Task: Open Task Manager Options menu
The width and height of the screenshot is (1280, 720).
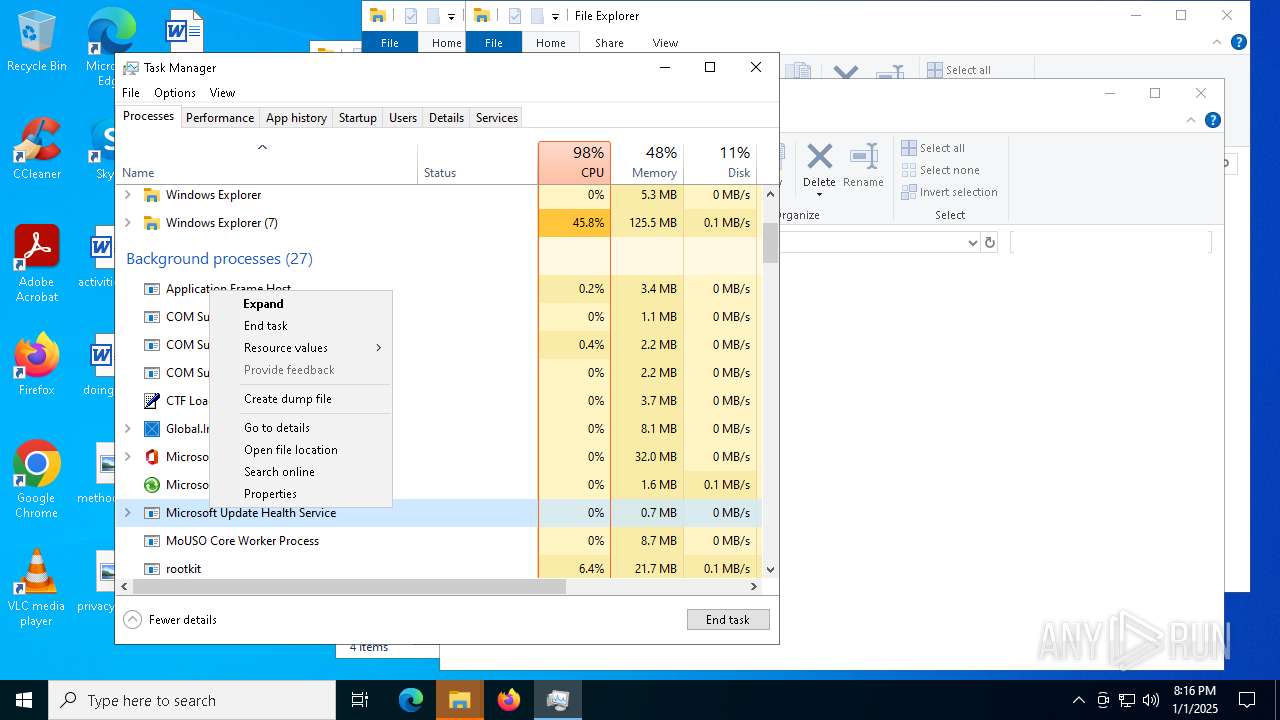Action: click(x=175, y=93)
